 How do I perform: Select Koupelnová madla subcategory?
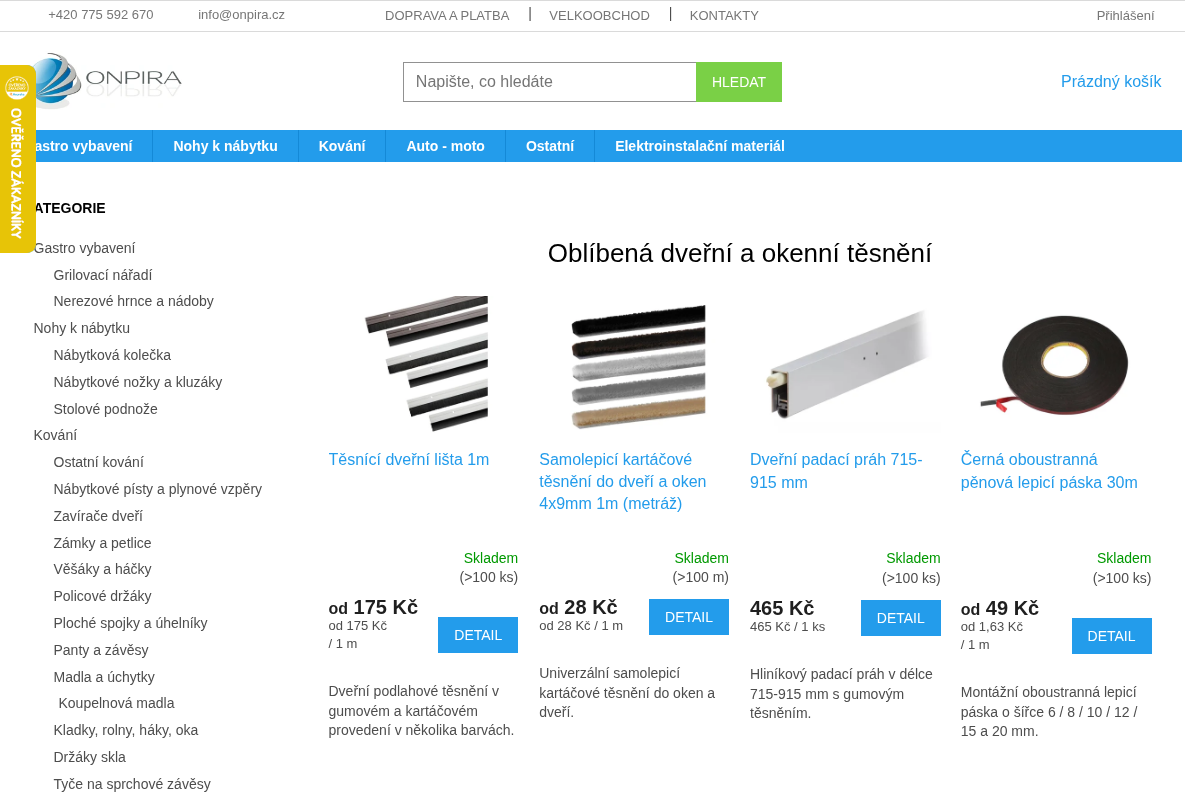click(116, 703)
